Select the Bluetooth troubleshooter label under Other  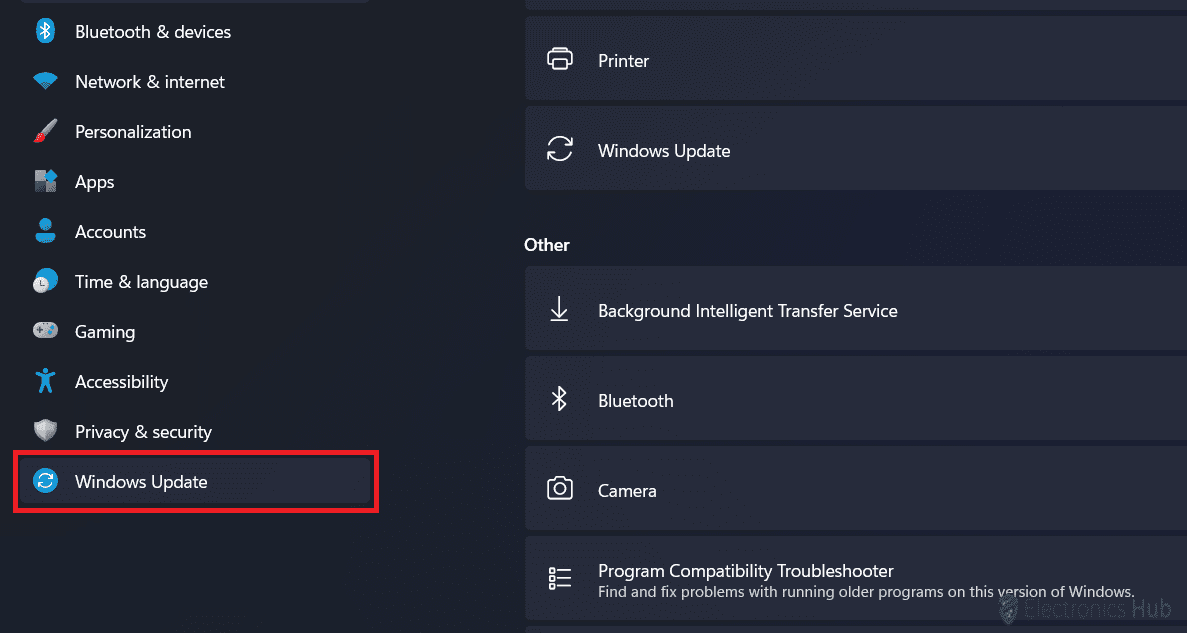pyautogui.click(x=635, y=401)
